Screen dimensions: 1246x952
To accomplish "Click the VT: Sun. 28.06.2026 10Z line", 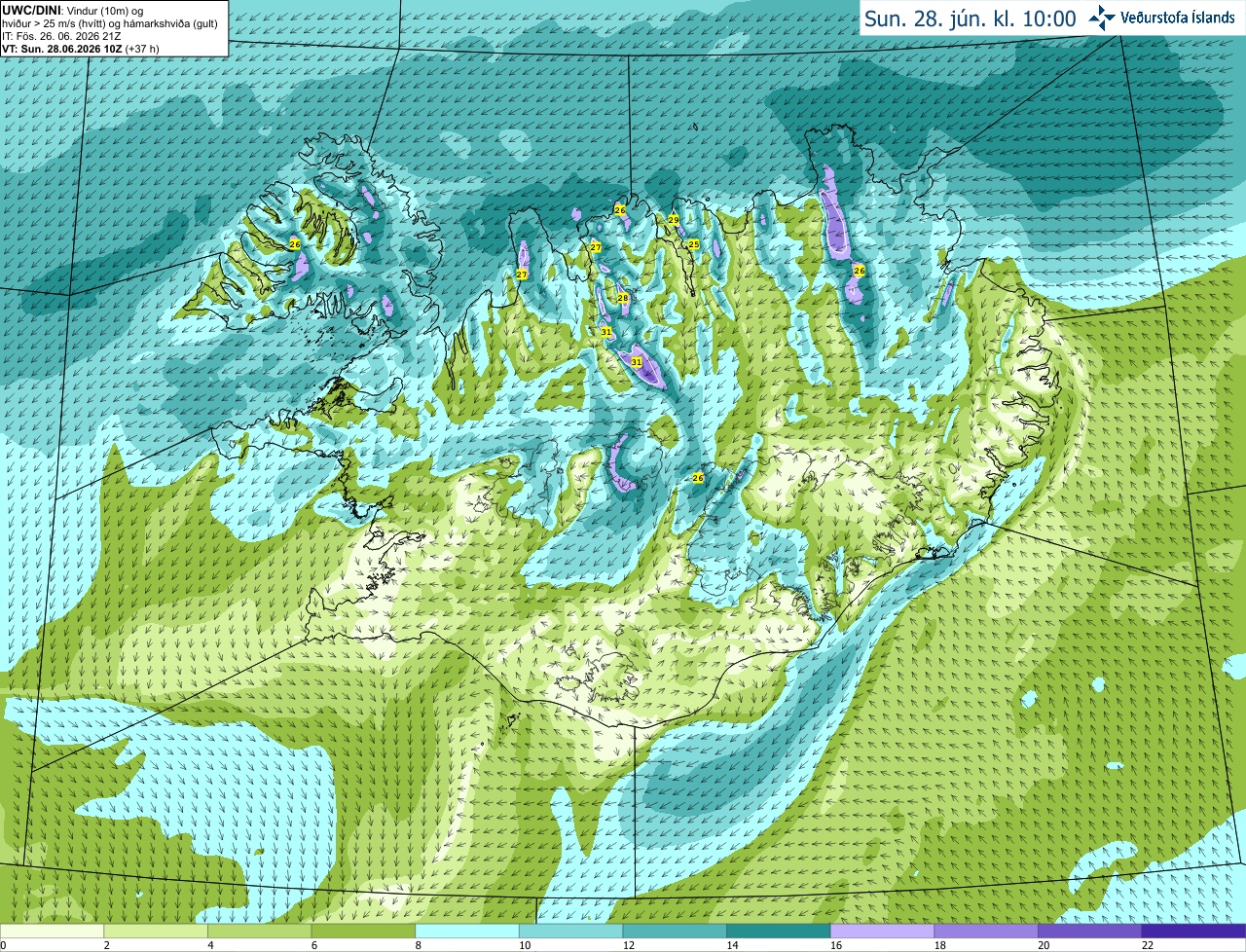I will pos(81,48).
